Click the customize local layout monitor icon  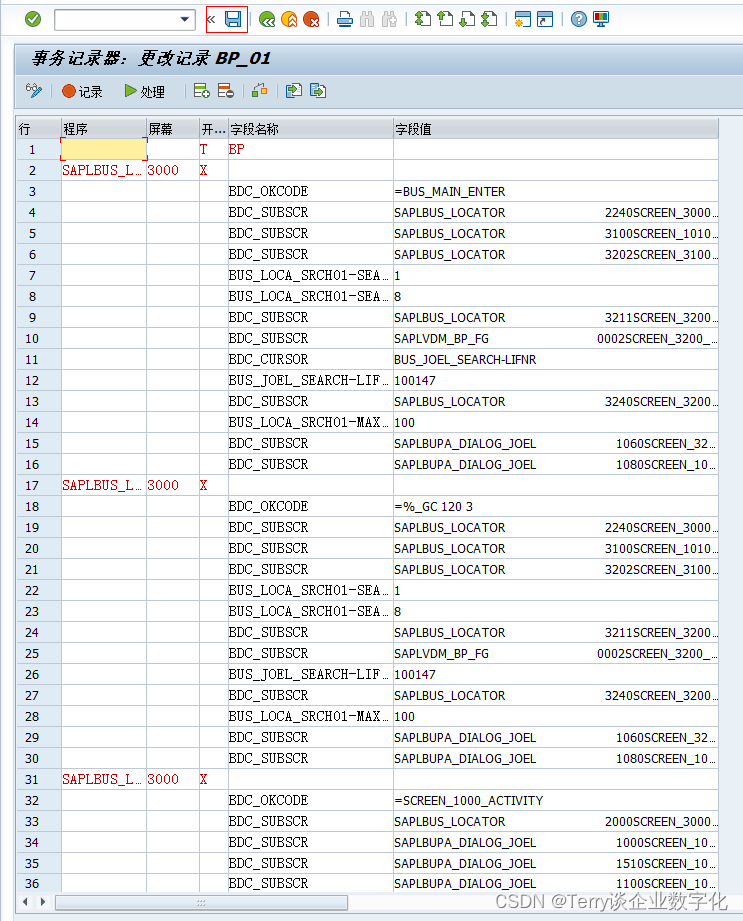[601, 20]
